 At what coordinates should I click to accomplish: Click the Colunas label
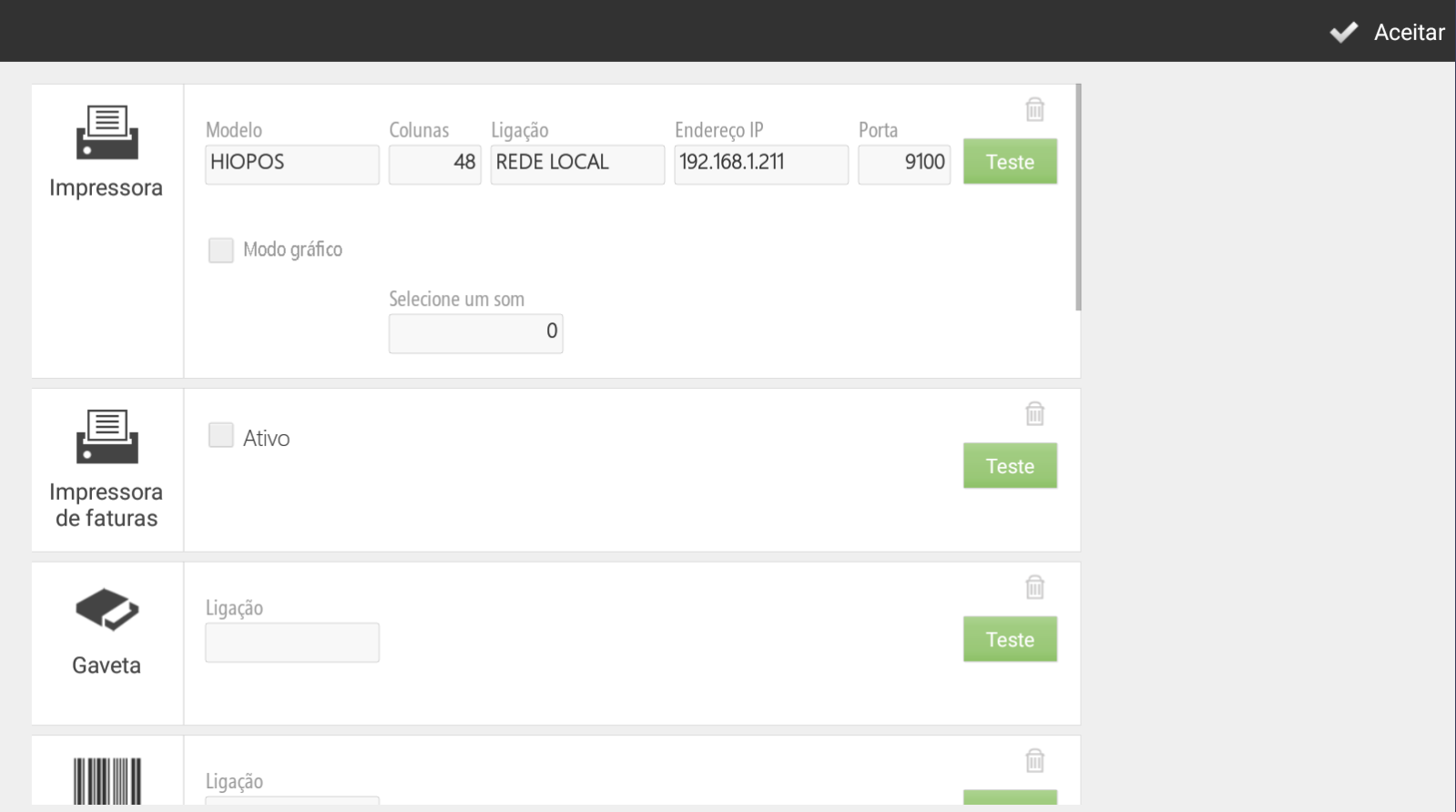pyautogui.click(x=419, y=130)
